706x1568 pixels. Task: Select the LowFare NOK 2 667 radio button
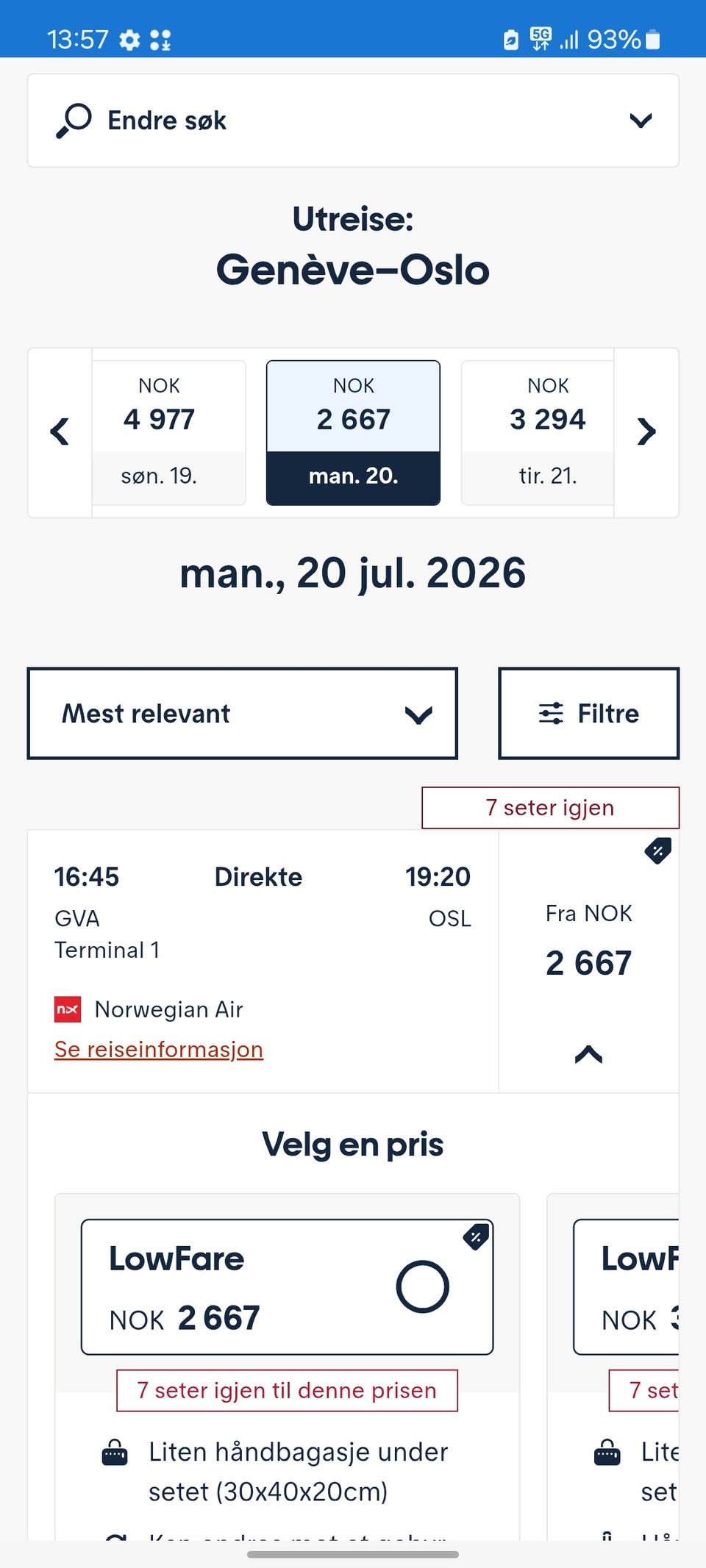point(422,1286)
